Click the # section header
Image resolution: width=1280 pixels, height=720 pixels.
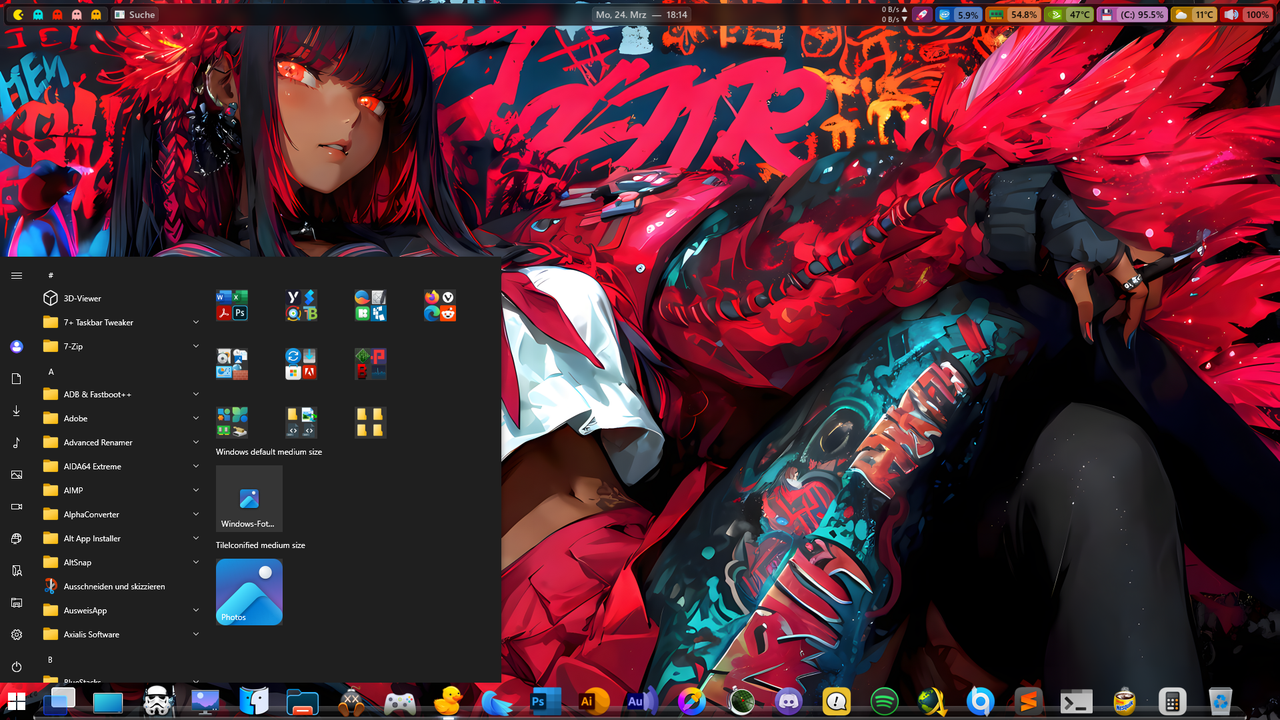coord(51,275)
